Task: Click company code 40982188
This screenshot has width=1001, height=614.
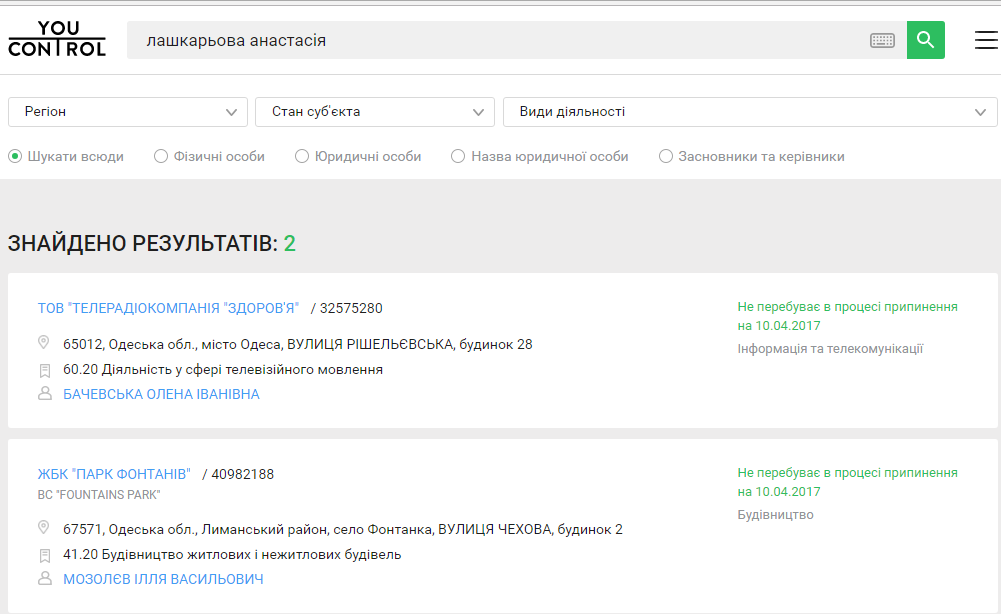Action: pyautogui.click(x=243, y=474)
